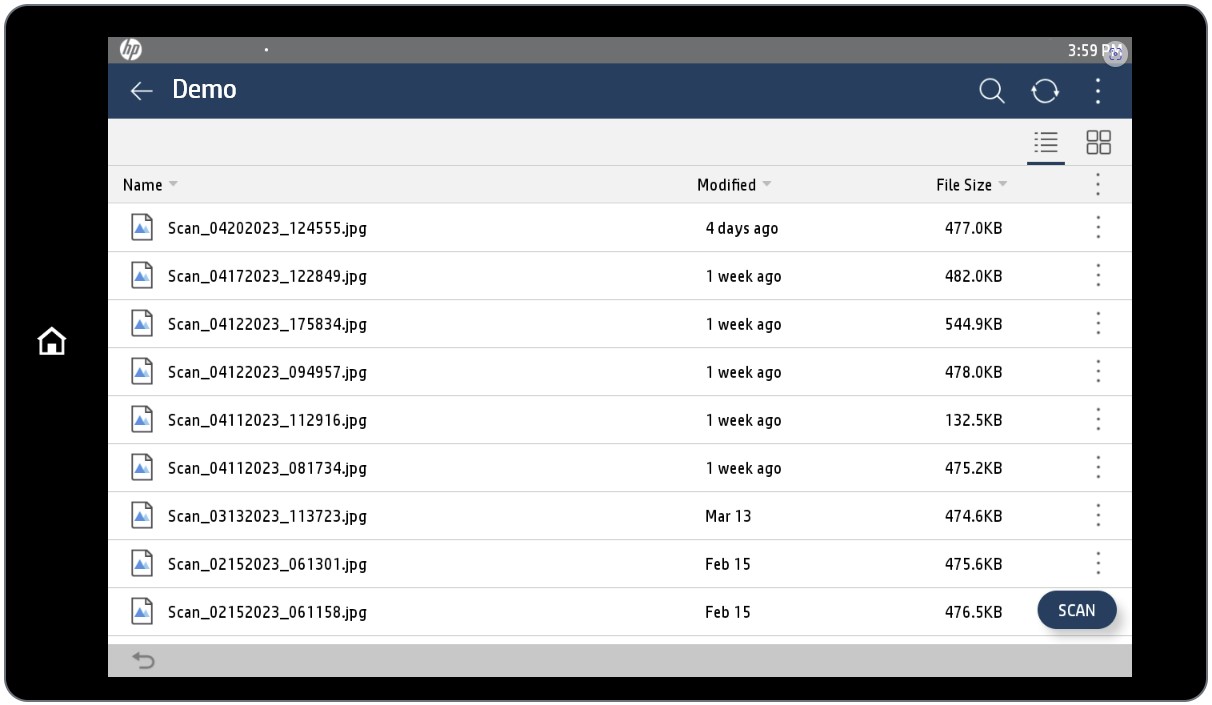Click the 544.9KB file size
This screenshot has width=1212, height=705.
[973, 325]
